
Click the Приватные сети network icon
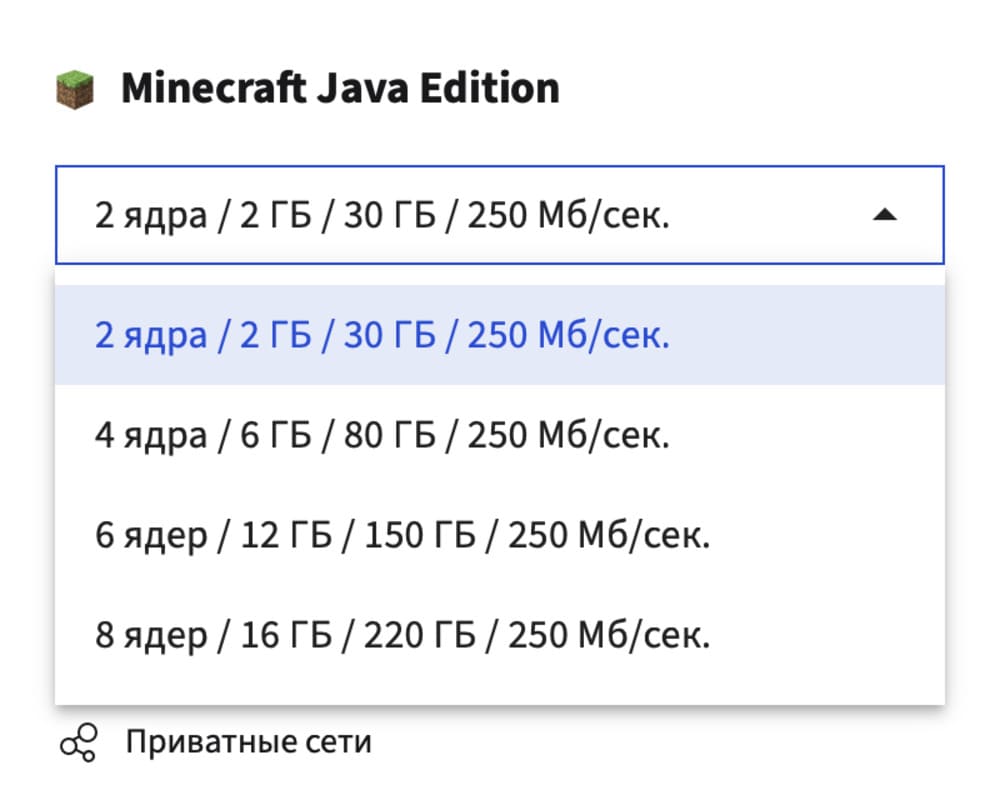point(79,744)
